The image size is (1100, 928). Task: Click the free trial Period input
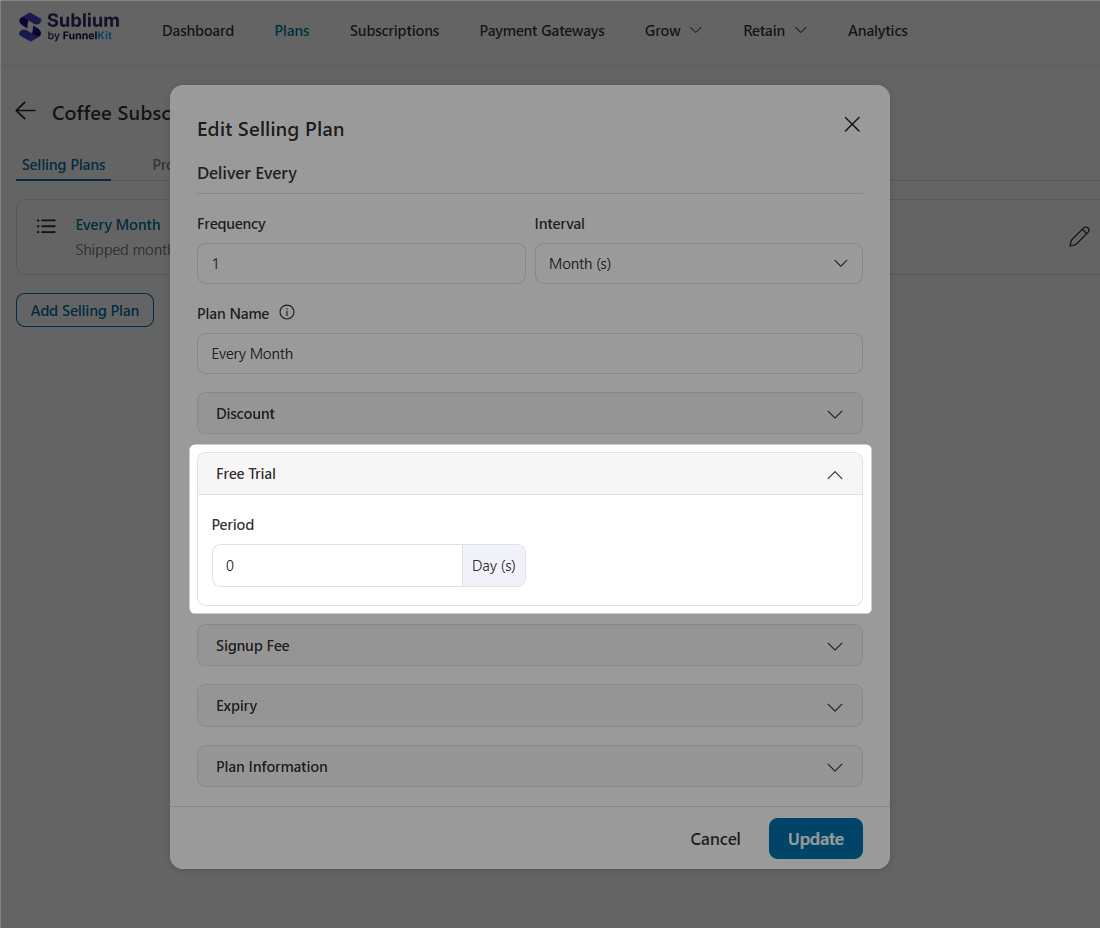[x=337, y=566]
